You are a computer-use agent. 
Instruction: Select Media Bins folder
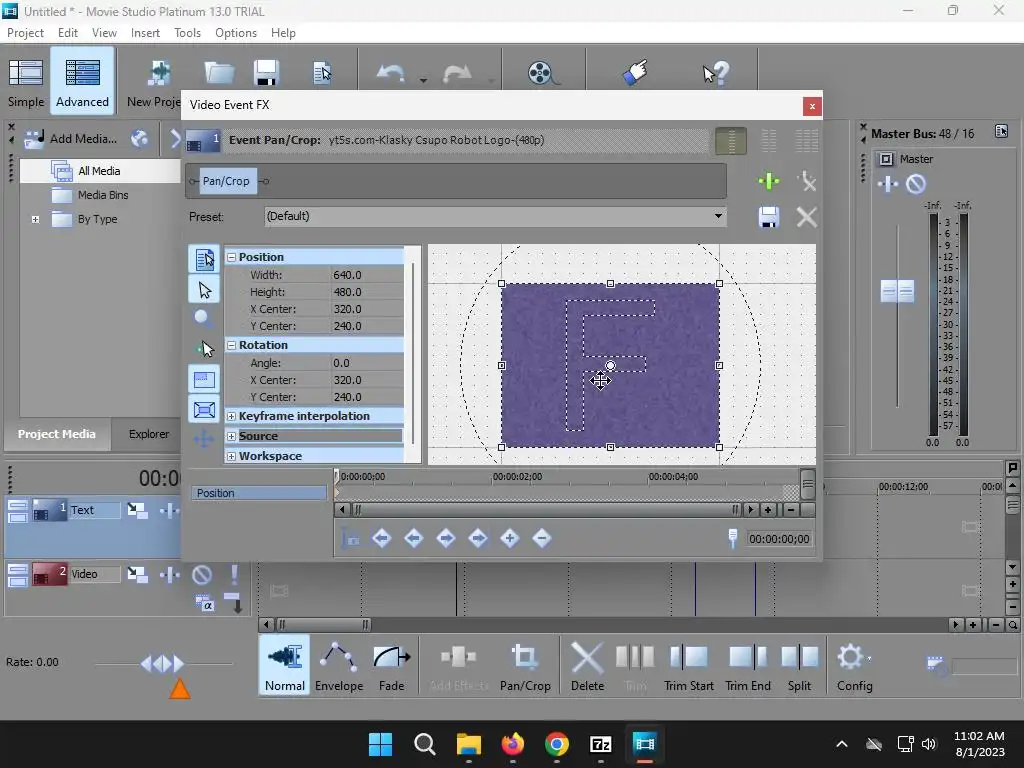pos(103,195)
